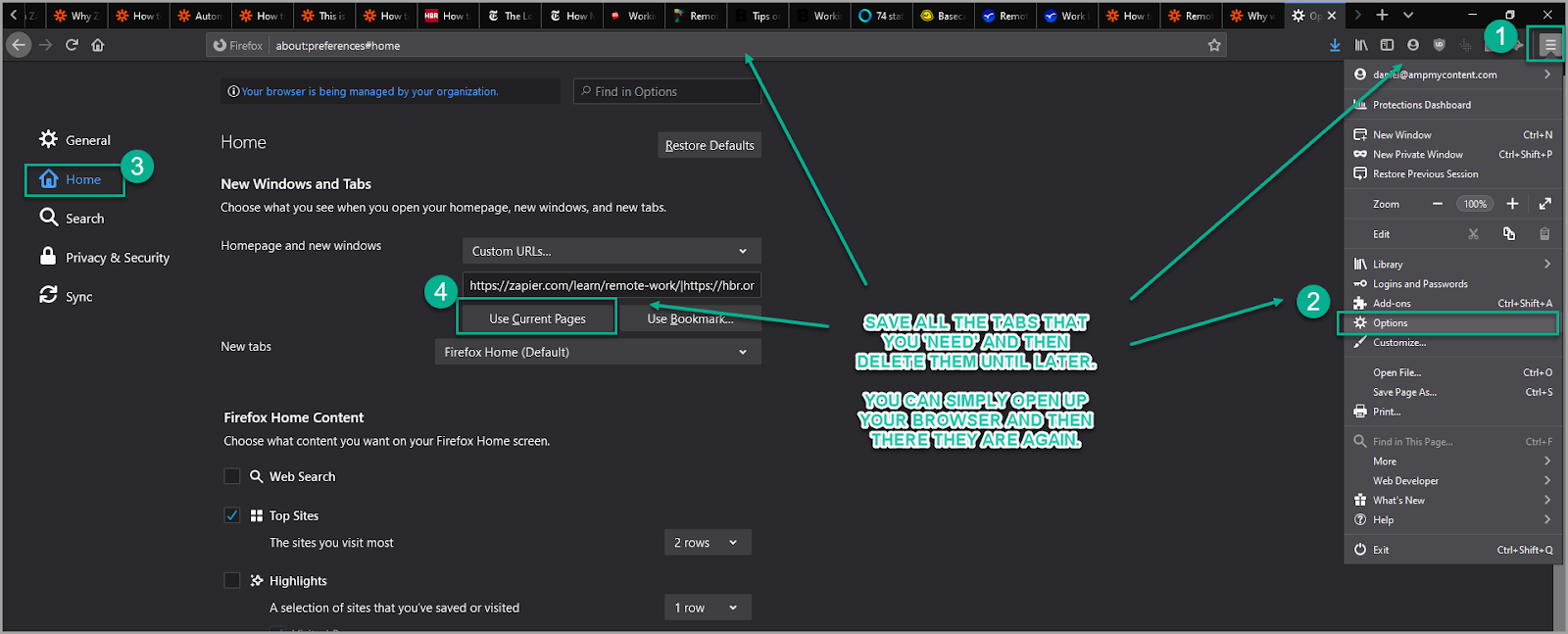Image resolution: width=1568 pixels, height=634 pixels.
Task: Close the Options tab
Action: click(x=1332, y=16)
